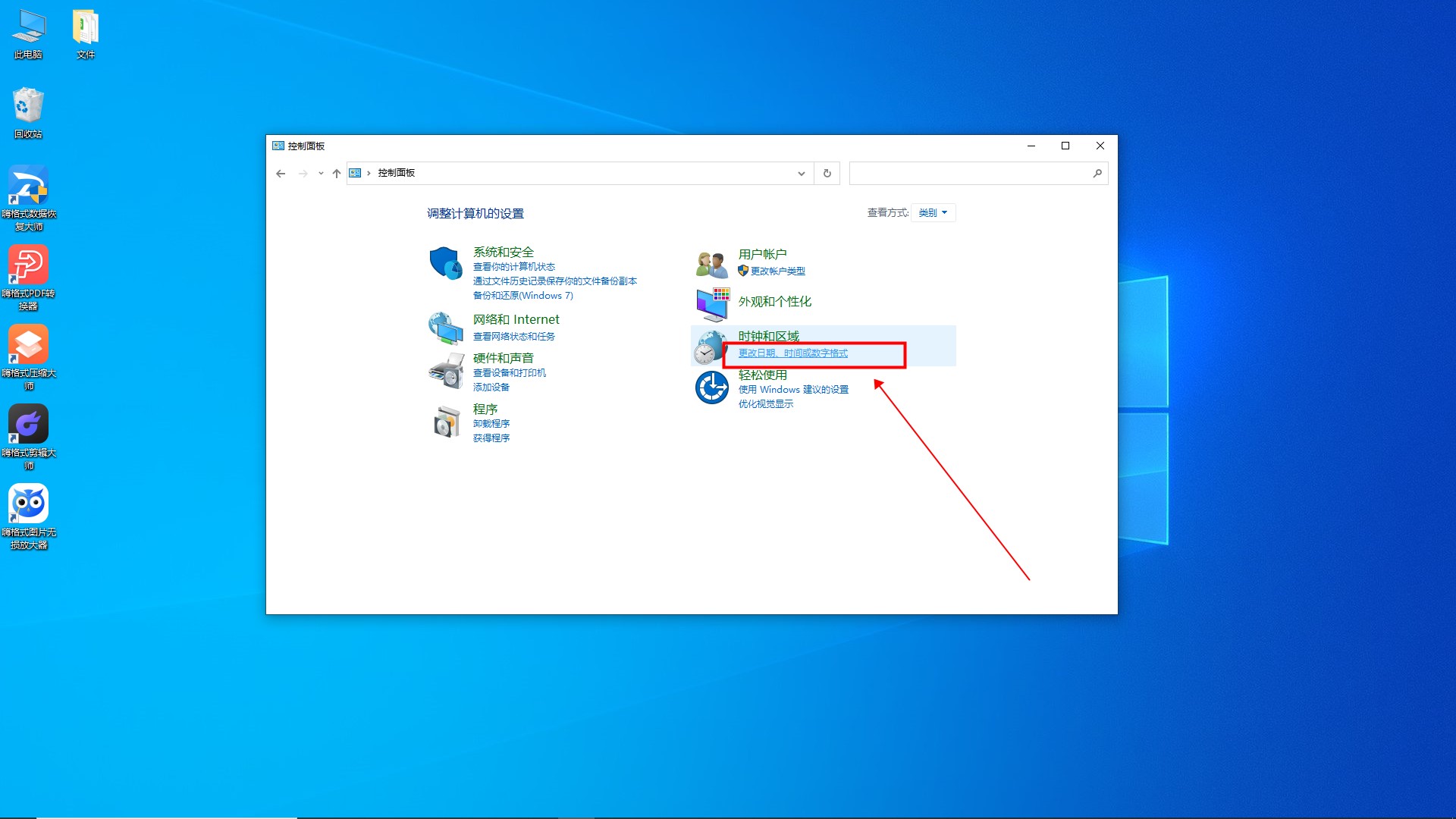Click the Hardware and Sound printer icon
This screenshot has width=1456, height=819.
coord(446,371)
